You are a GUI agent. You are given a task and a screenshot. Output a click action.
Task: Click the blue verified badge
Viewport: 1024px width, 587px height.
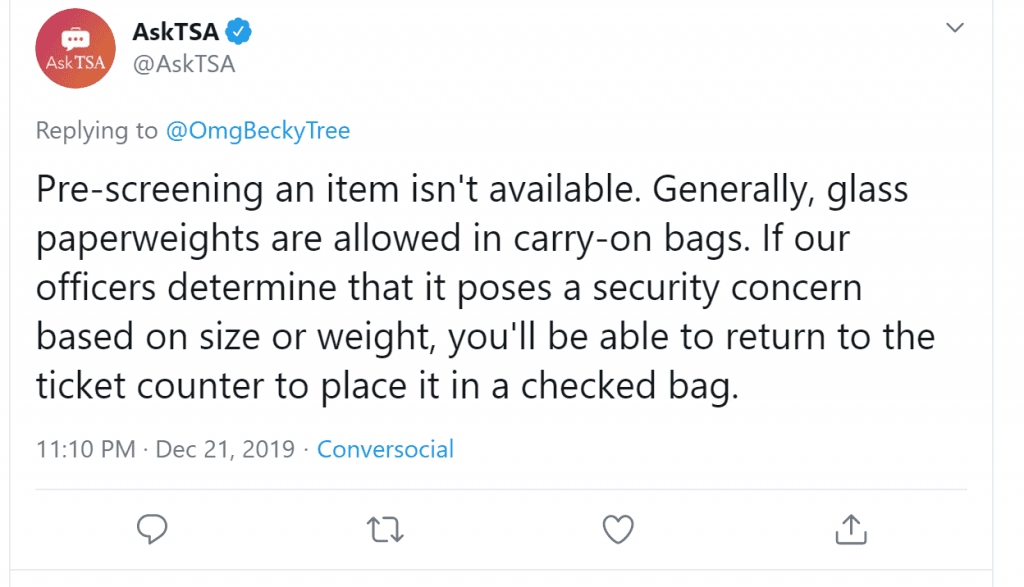click(238, 31)
